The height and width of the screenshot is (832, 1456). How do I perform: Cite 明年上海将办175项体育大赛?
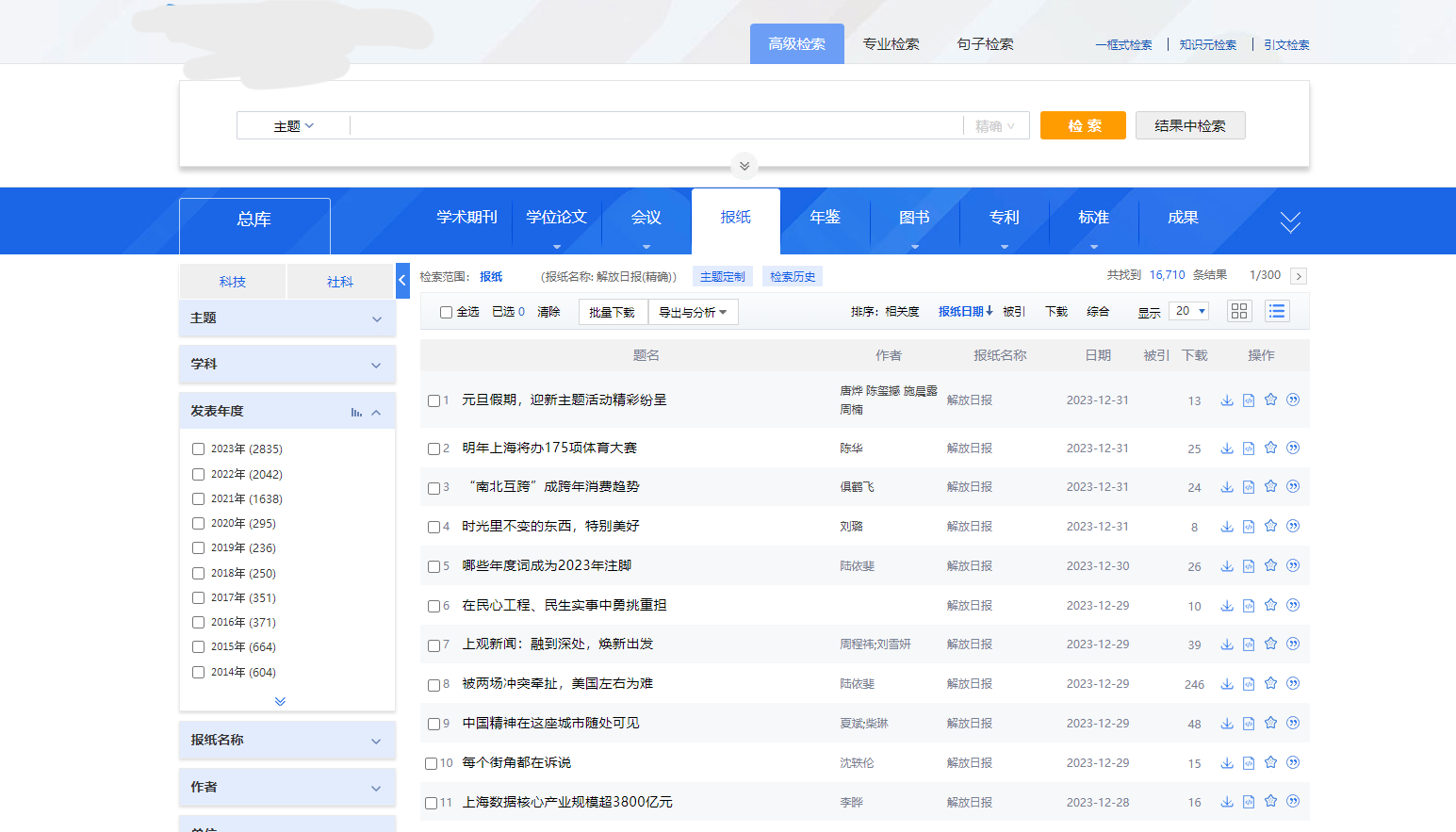[1293, 448]
